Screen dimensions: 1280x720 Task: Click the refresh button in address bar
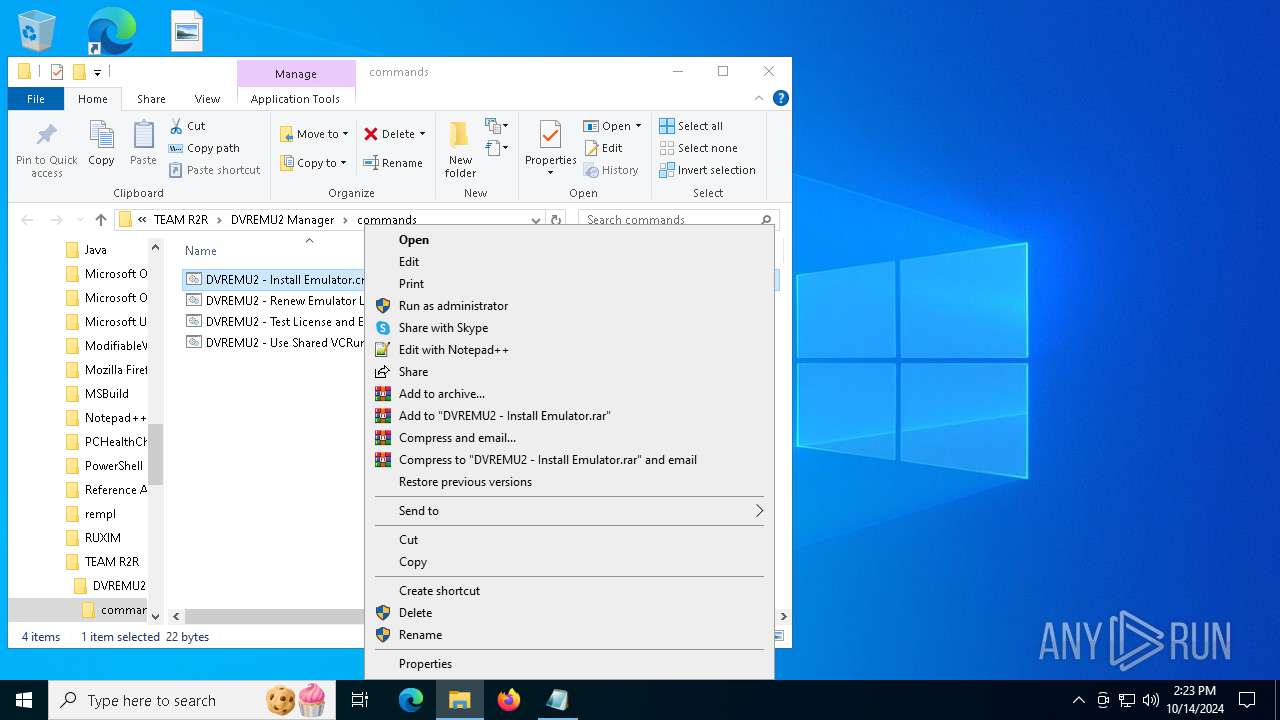[x=556, y=220]
